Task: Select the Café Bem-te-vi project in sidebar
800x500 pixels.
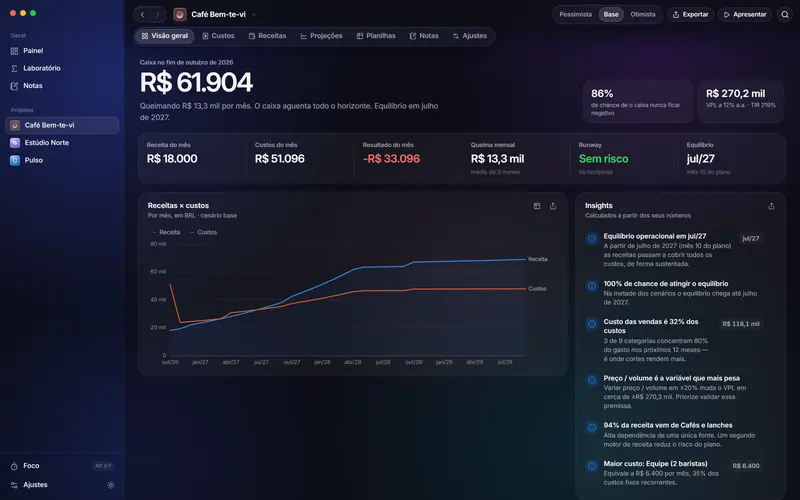Action: pos(62,125)
